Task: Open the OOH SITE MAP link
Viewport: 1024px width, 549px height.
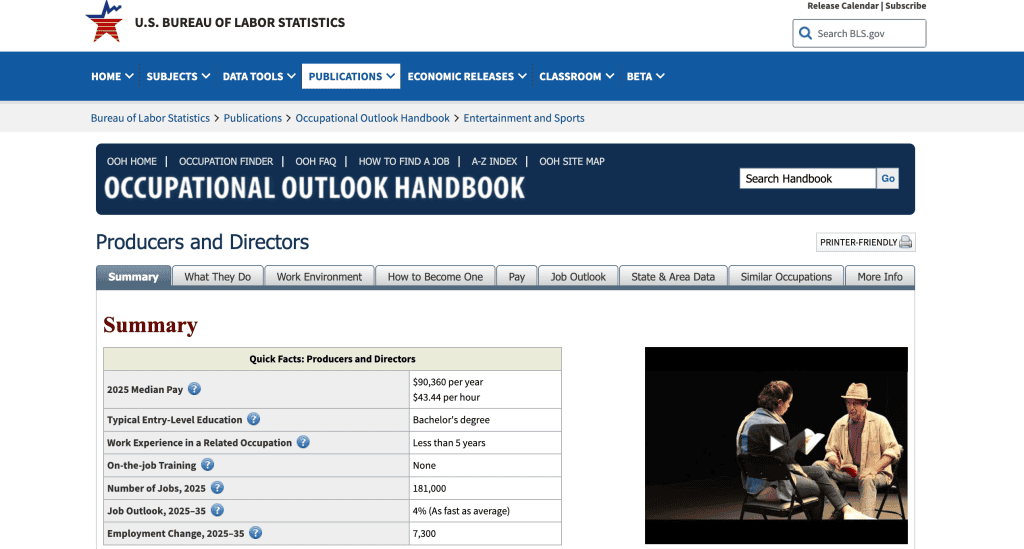Action: 571,161
